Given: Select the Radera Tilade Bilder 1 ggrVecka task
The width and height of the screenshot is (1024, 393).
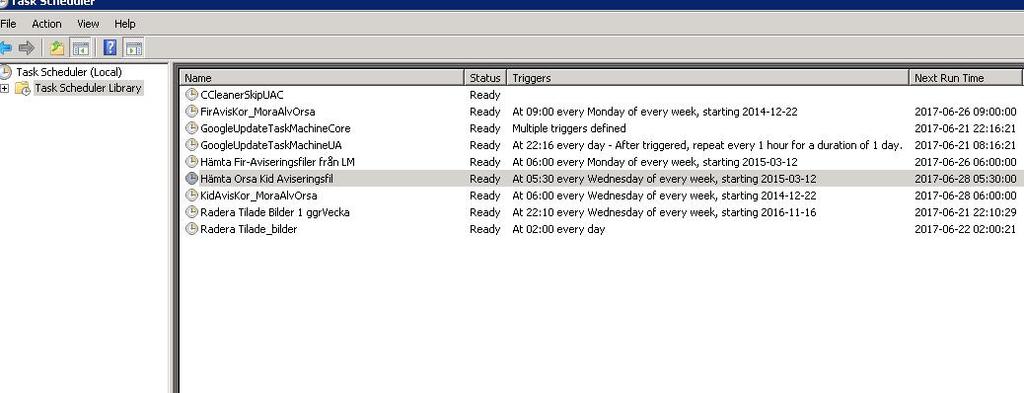Looking at the screenshot, I should tap(274, 212).
